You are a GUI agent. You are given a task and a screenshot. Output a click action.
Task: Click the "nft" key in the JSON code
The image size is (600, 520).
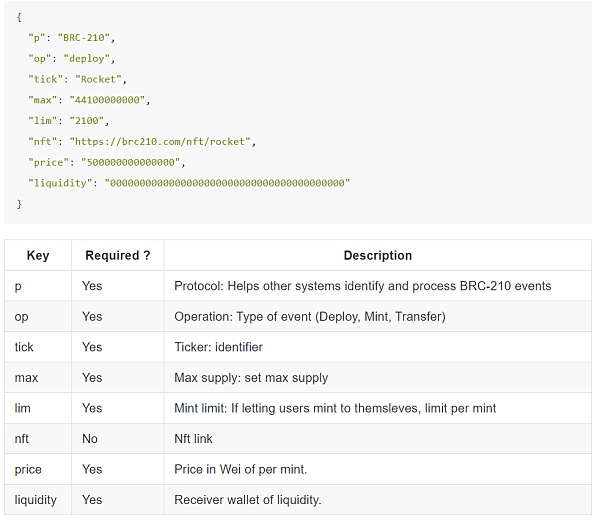point(42,142)
